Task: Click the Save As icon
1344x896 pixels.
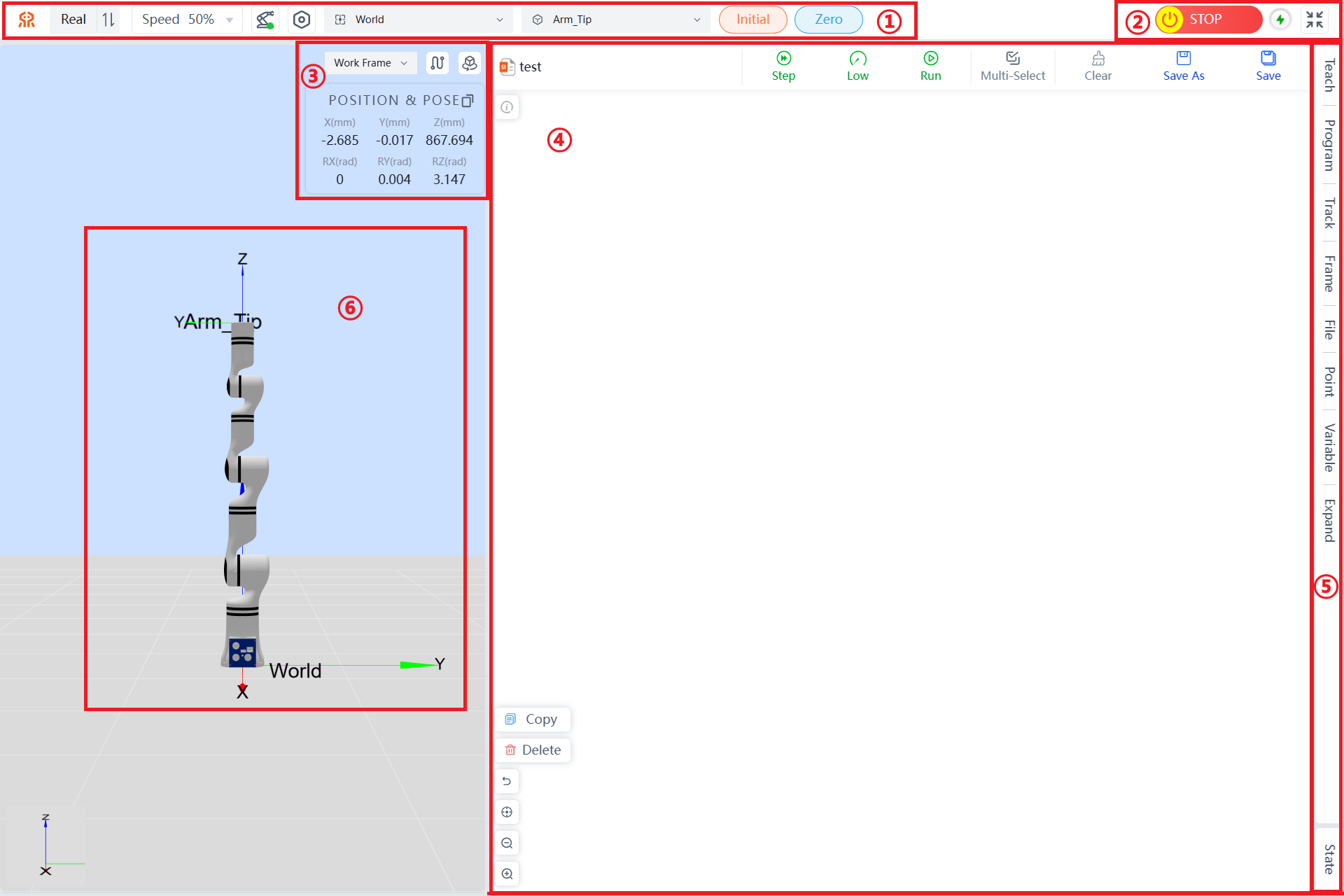Action: [x=1183, y=59]
